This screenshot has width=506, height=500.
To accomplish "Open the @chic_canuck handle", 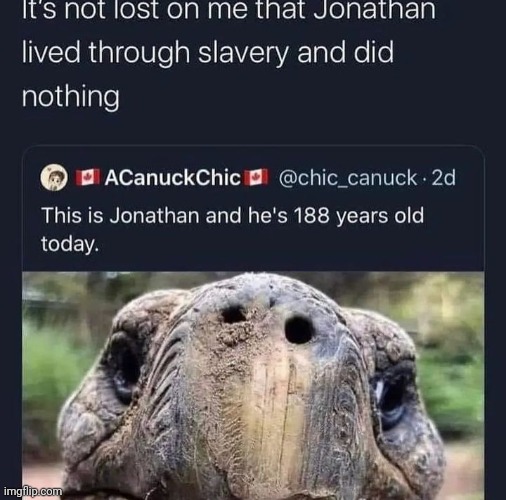I will pyautogui.click(x=346, y=178).
